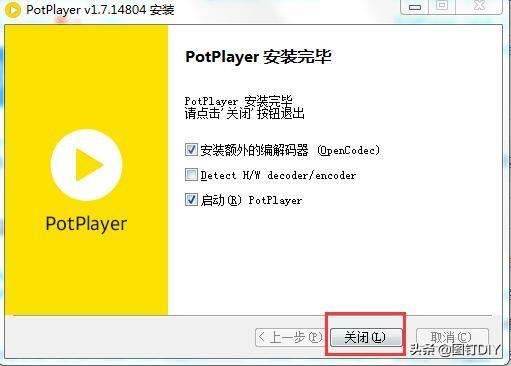Click the text 请点击'关闭'按钮退出
The width and height of the screenshot is (511, 366).
(x=245, y=113)
